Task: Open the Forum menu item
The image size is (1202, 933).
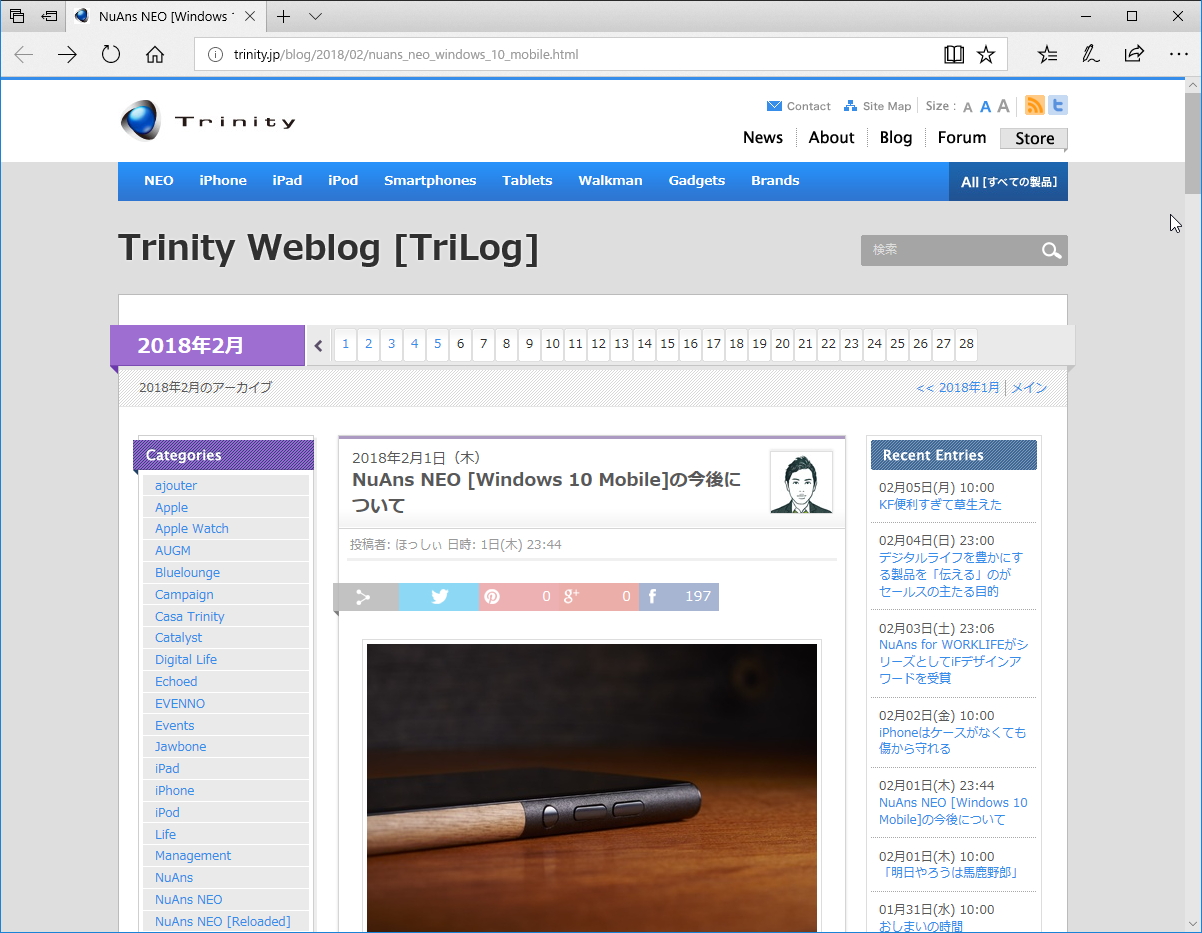Action: [x=962, y=138]
